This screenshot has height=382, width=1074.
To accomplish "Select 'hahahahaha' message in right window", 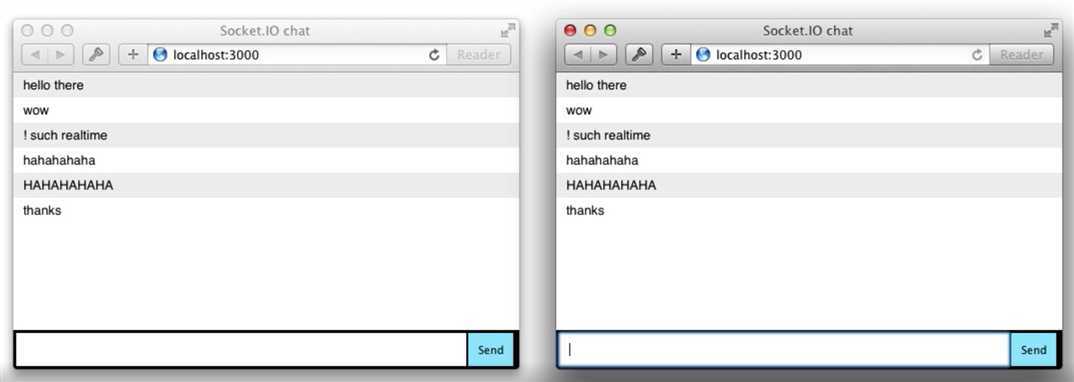I will coord(809,160).
